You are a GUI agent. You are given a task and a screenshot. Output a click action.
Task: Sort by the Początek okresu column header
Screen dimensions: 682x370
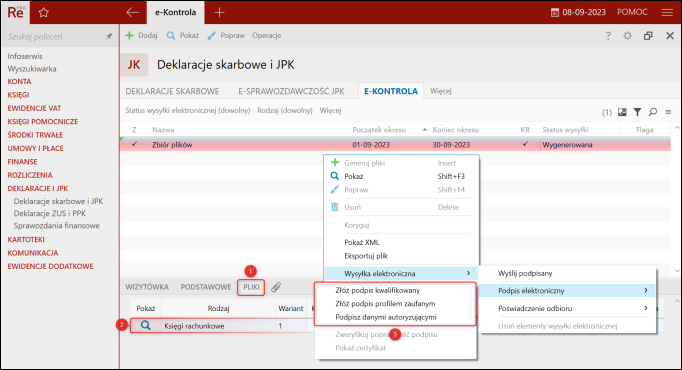[379, 130]
